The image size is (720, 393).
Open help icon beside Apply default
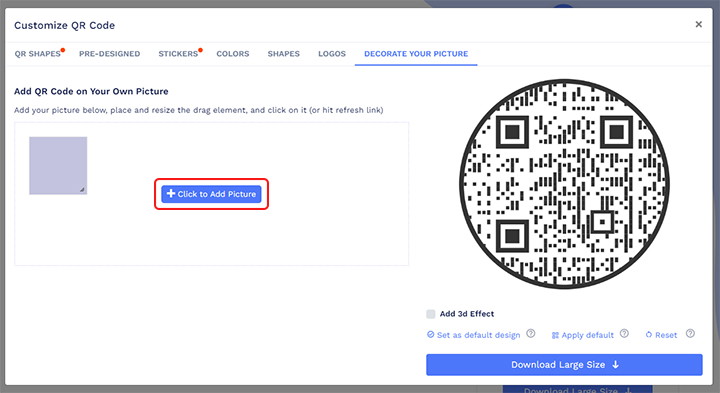624,334
